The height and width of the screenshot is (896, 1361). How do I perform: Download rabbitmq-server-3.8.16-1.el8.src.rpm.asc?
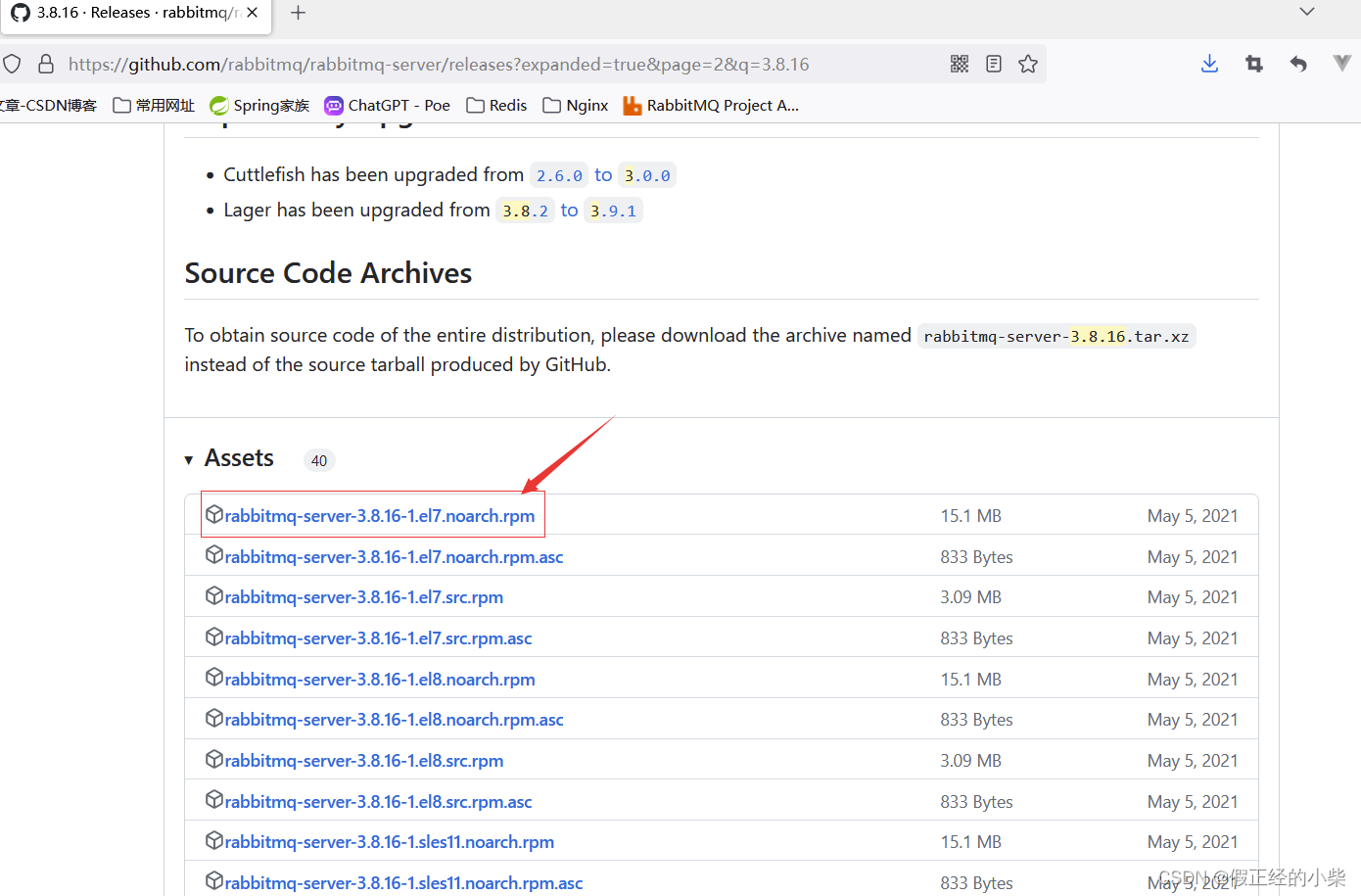378,802
